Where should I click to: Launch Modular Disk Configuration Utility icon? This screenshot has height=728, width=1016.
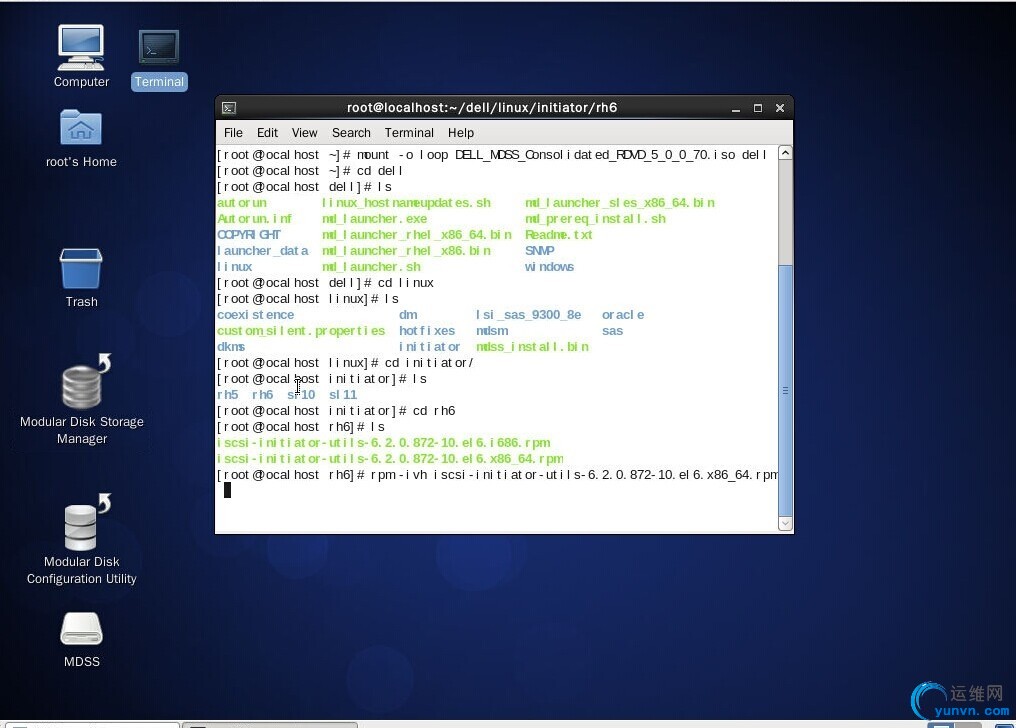pyautogui.click(x=82, y=540)
